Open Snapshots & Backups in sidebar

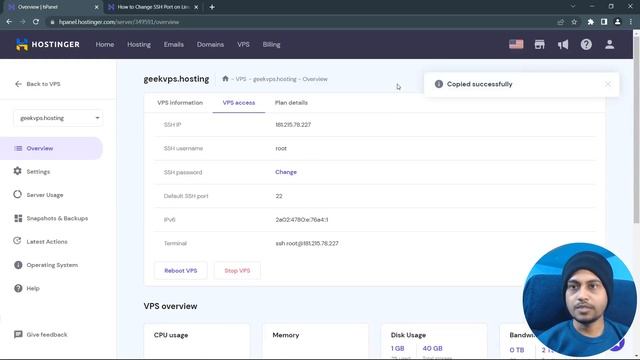coord(57,218)
